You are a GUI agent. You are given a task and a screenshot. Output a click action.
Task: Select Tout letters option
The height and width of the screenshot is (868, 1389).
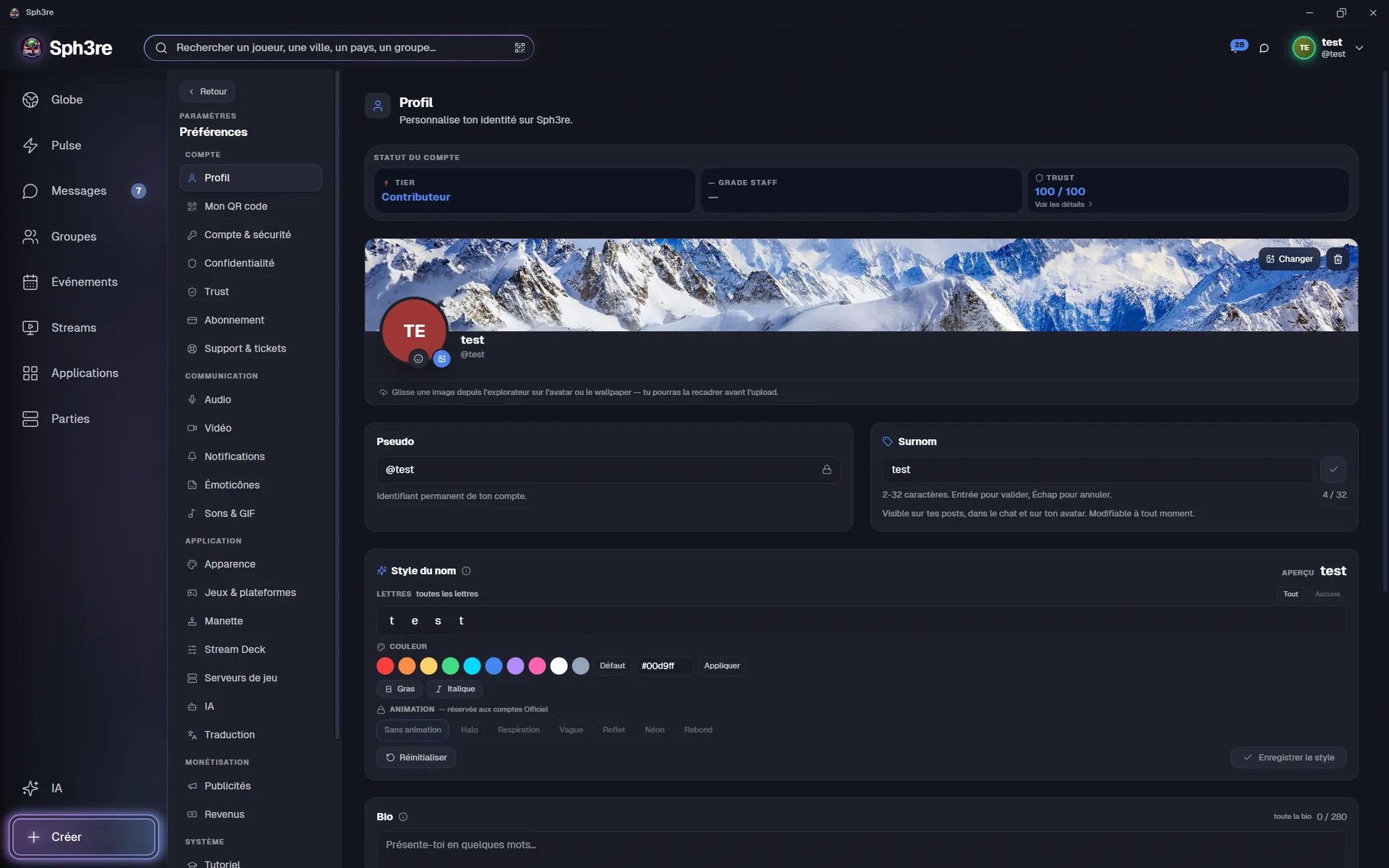[1291, 594]
